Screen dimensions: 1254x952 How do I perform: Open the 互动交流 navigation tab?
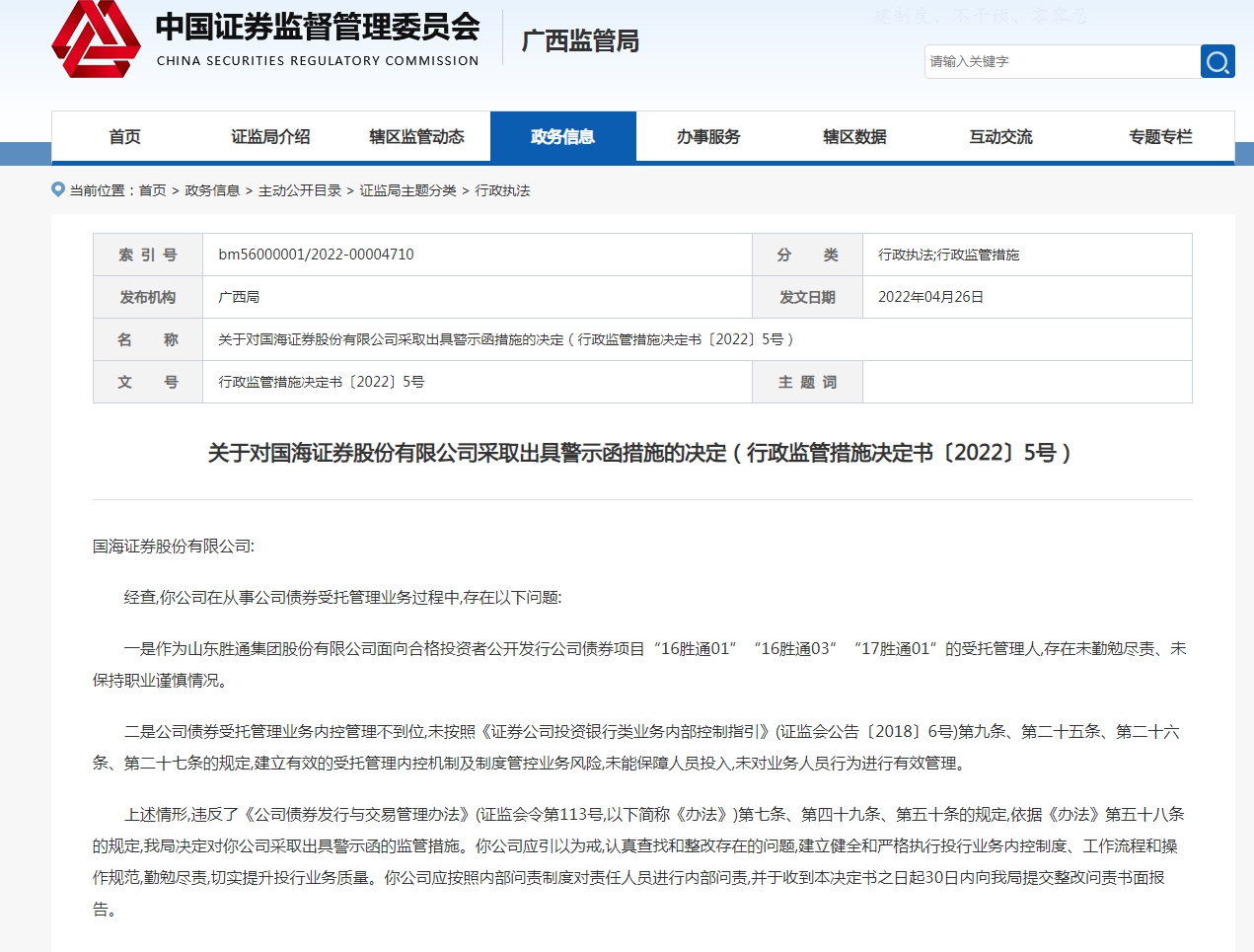point(1000,136)
